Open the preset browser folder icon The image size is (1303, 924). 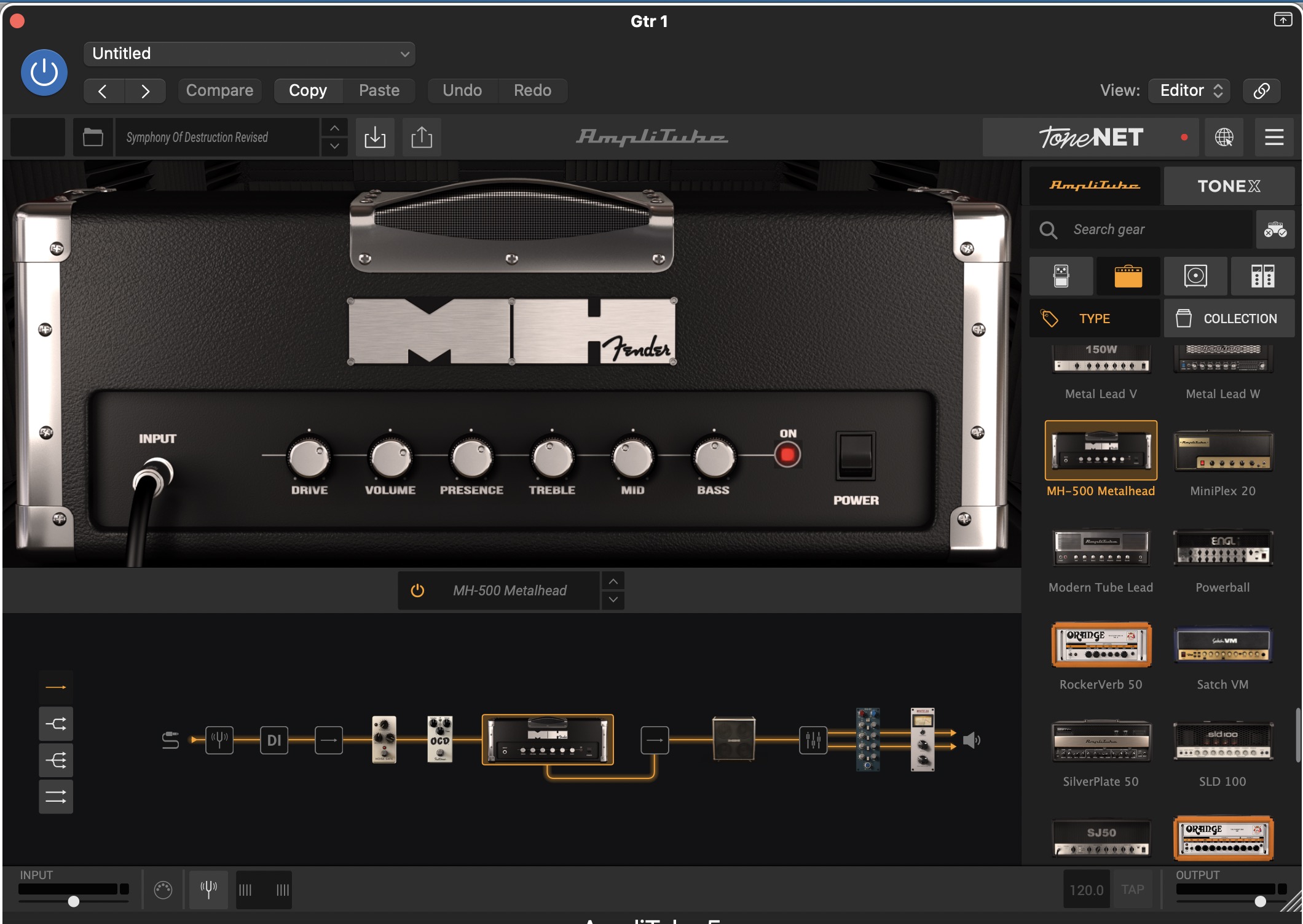[93, 137]
